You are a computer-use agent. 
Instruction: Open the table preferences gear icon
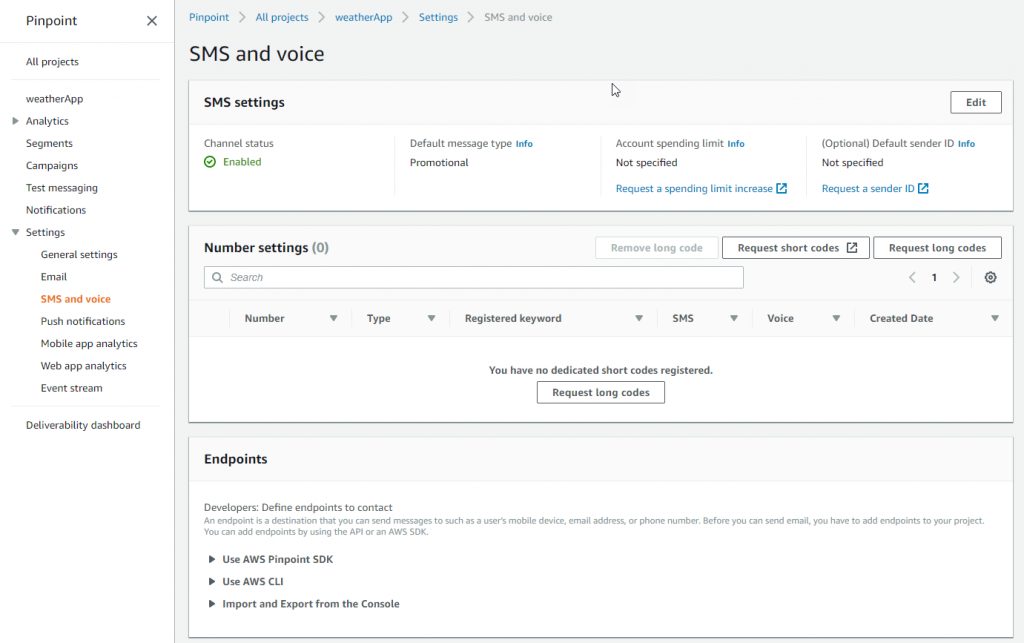(x=990, y=277)
